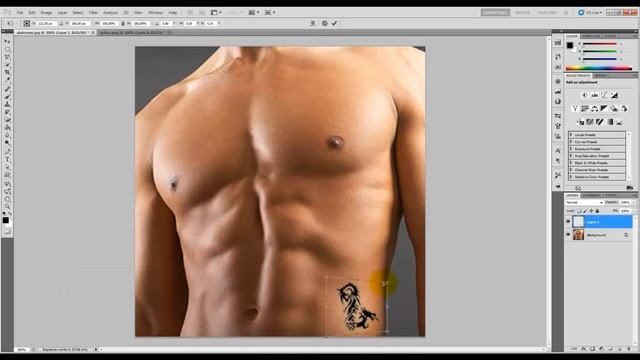This screenshot has height=360, width=640.
Task: Commit the transform with the checkmark
Action: [x=334, y=23]
